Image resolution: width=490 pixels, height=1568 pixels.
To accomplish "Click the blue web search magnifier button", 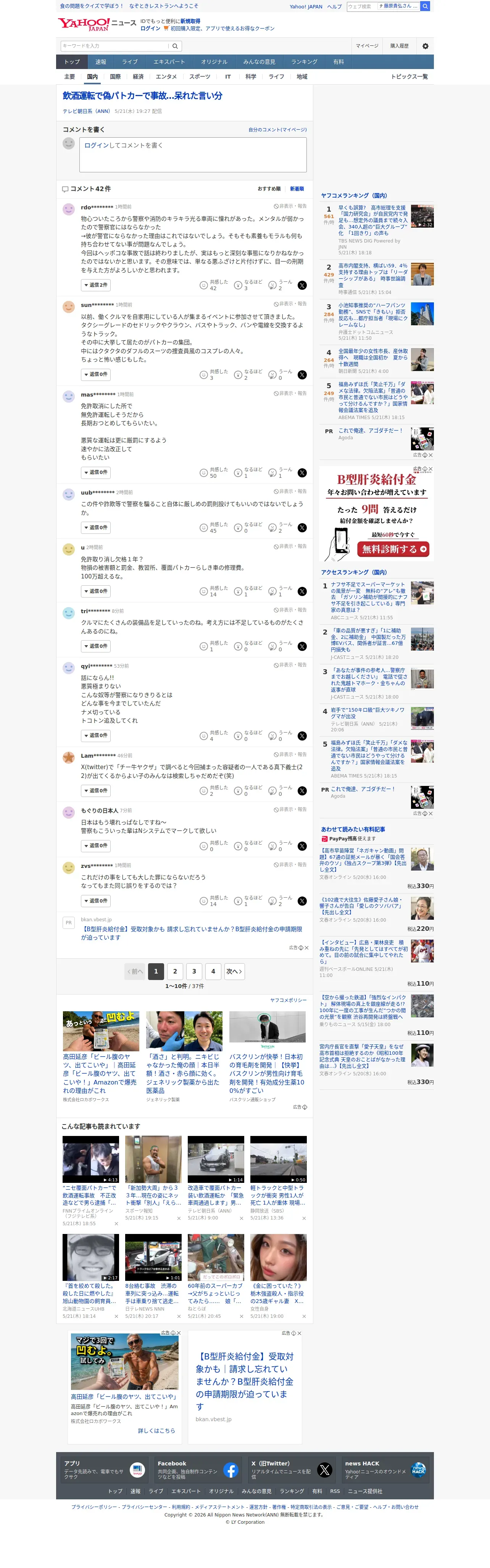I will click(x=426, y=6).
